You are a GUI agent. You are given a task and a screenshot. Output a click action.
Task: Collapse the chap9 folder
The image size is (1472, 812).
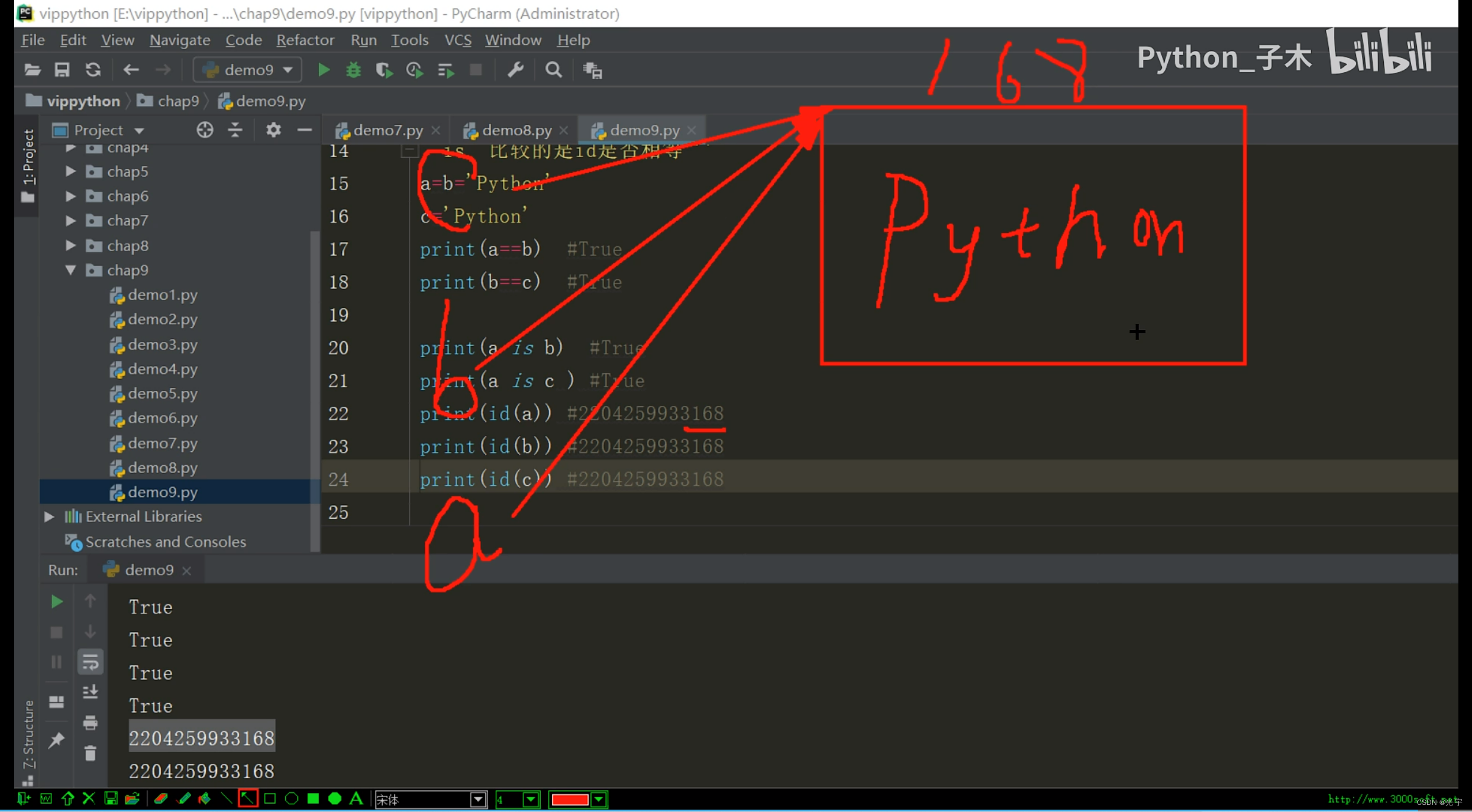click(x=72, y=270)
